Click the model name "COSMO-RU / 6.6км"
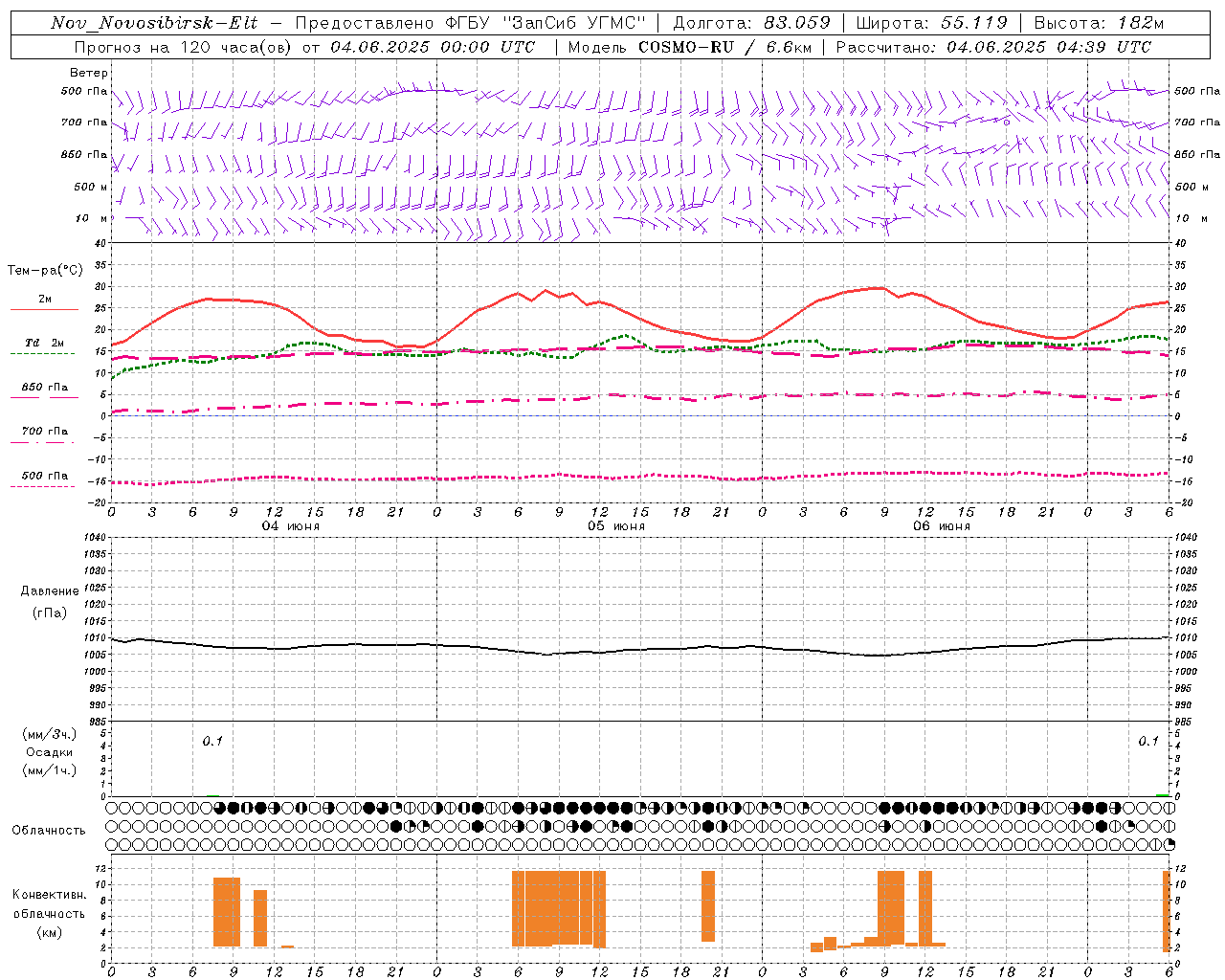 click(724, 47)
